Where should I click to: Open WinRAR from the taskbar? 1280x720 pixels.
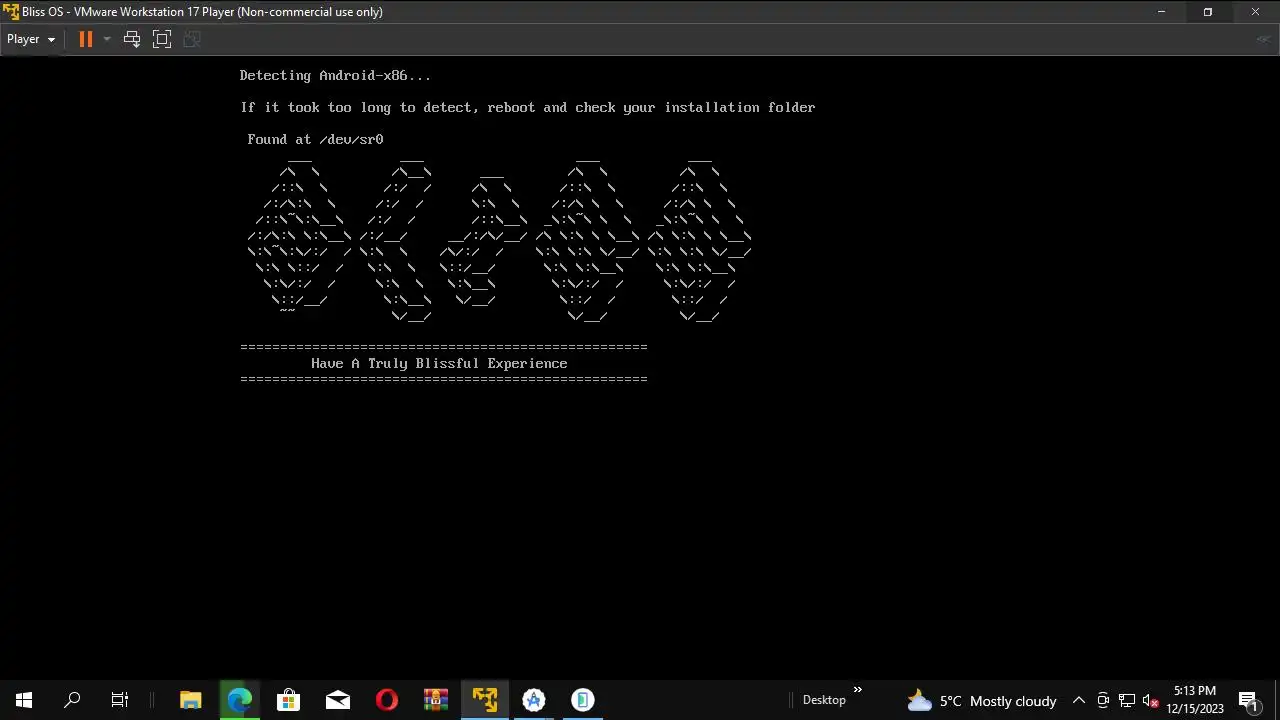coord(435,700)
